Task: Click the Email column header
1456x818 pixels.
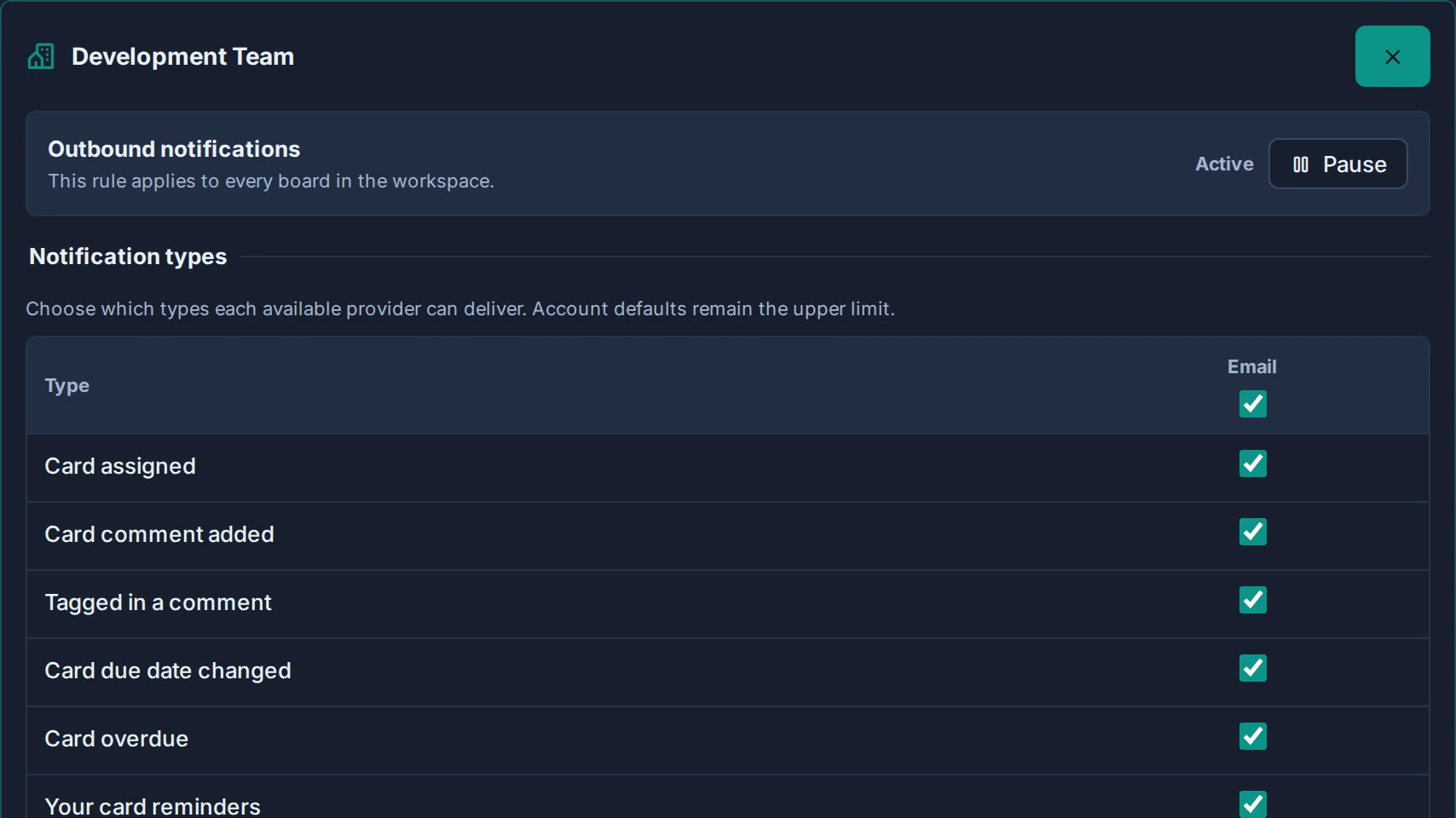Action: point(1251,366)
